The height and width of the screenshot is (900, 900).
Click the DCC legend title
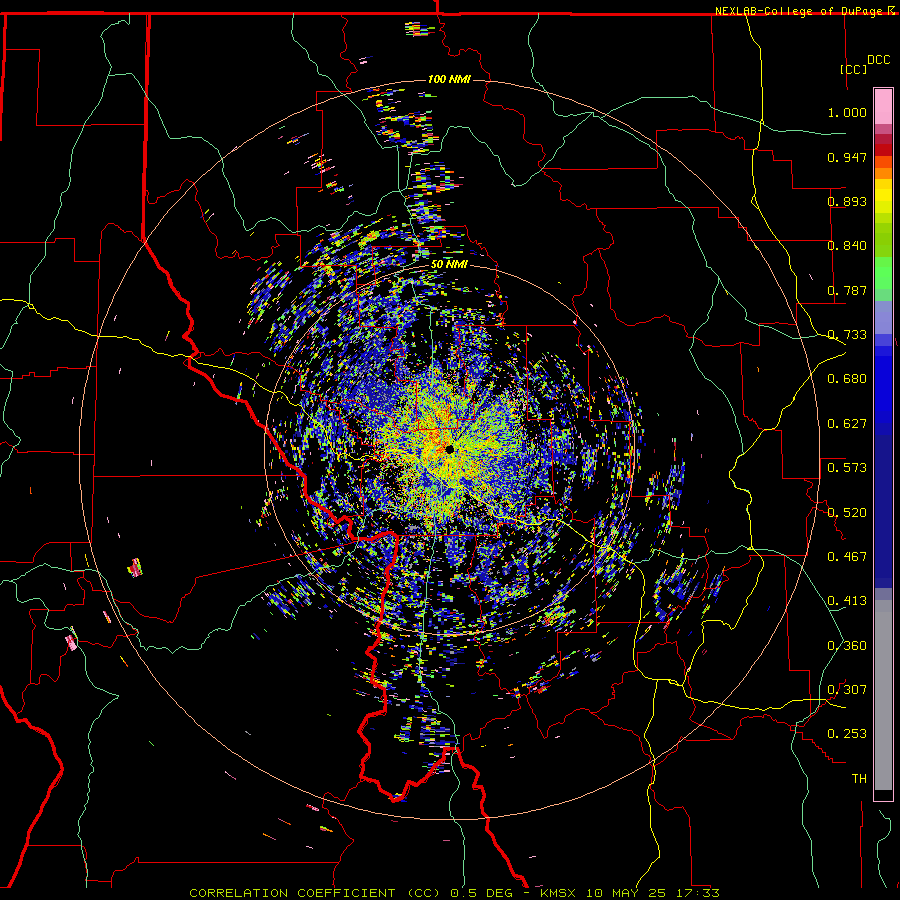(x=878, y=60)
